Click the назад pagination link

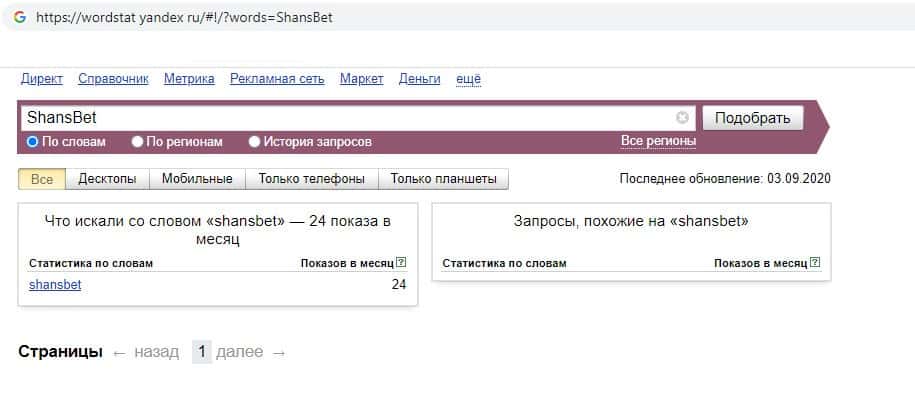pyautogui.click(x=156, y=352)
